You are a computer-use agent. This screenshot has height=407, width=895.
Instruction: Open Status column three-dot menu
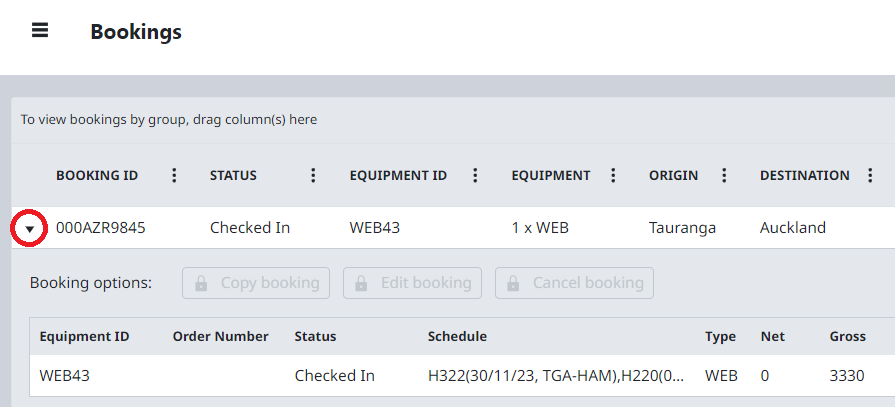click(x=313, y=176)
